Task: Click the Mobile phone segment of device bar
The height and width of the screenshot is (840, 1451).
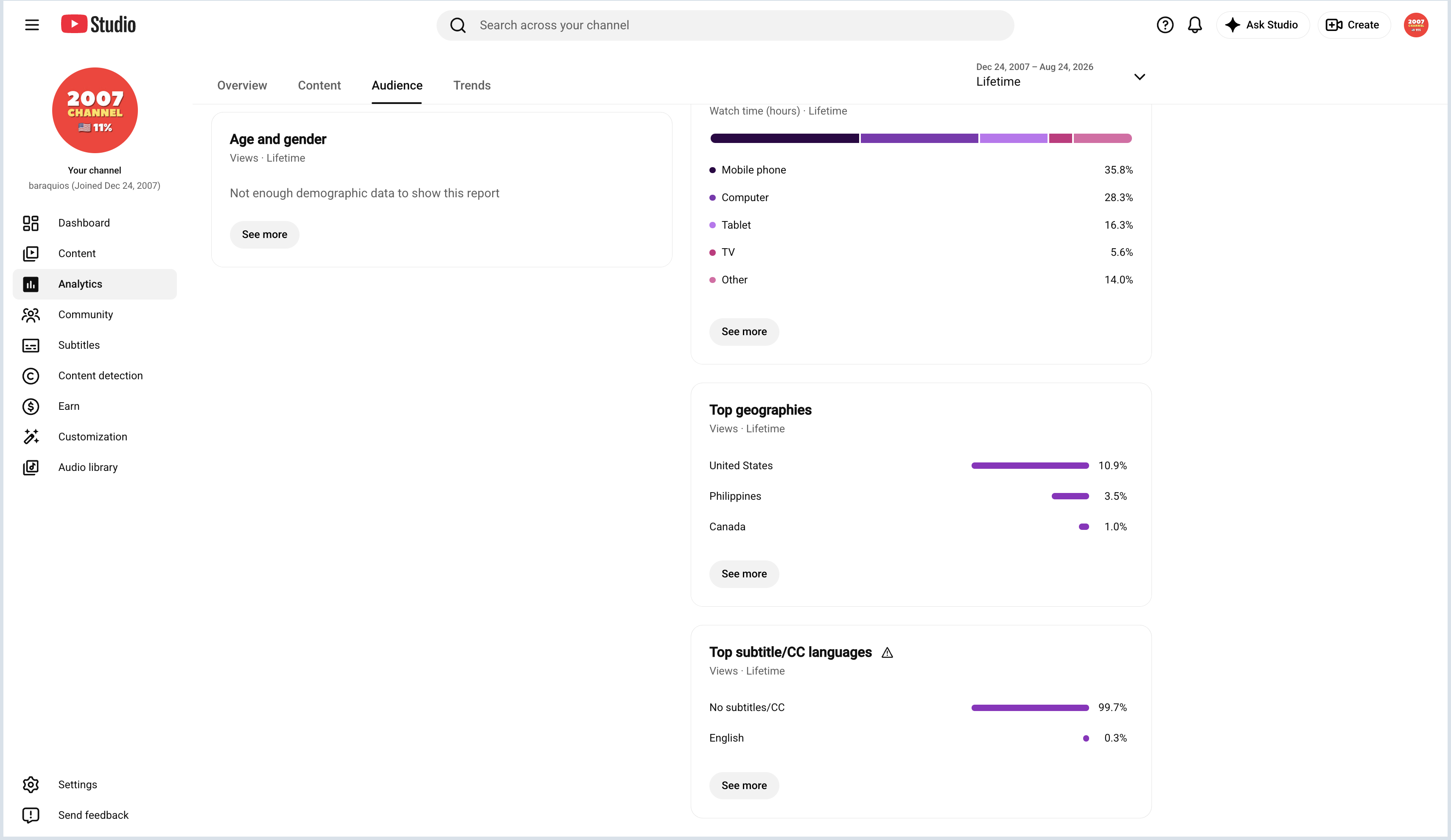Action: 784,138
